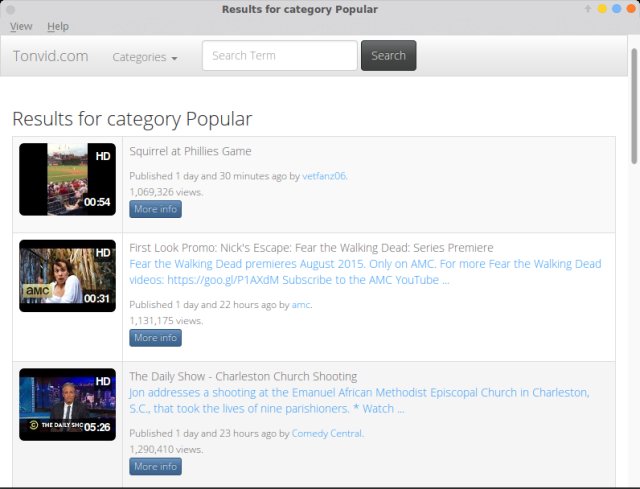Click More info for Walking Dead promo
The image size is (640, 489).
[x=156, y=338]
